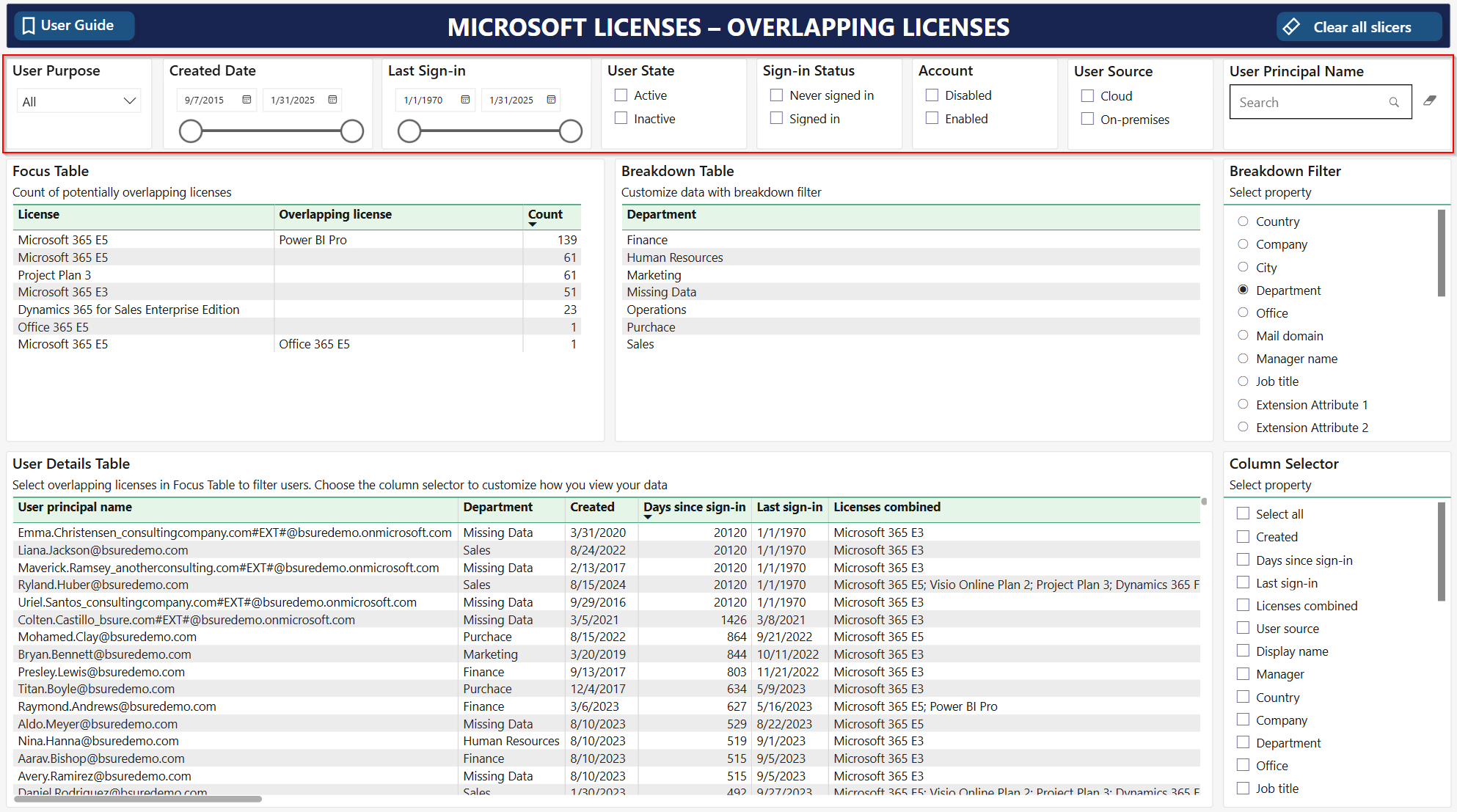Click the Clear all slicers eraser icon
Image resolution: width=1457 pixels, height=812 pixels.
1292,27
